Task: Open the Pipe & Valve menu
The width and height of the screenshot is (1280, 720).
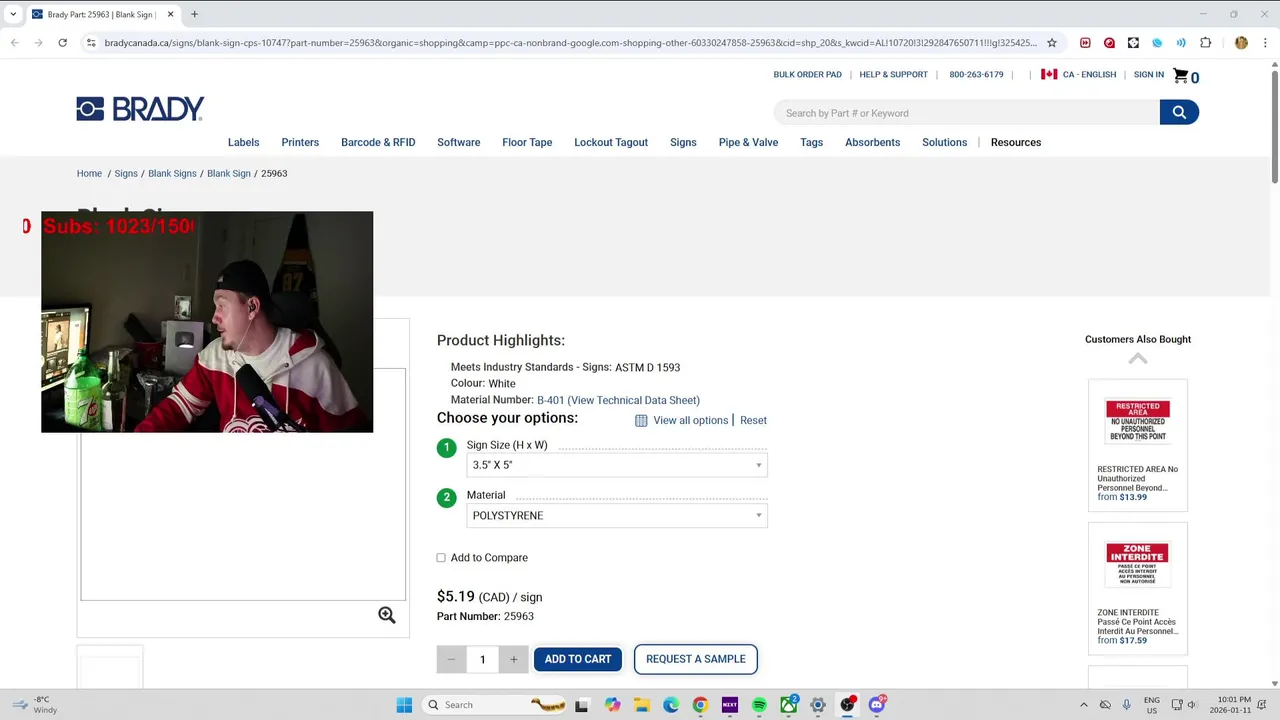Action: point(748,142)
